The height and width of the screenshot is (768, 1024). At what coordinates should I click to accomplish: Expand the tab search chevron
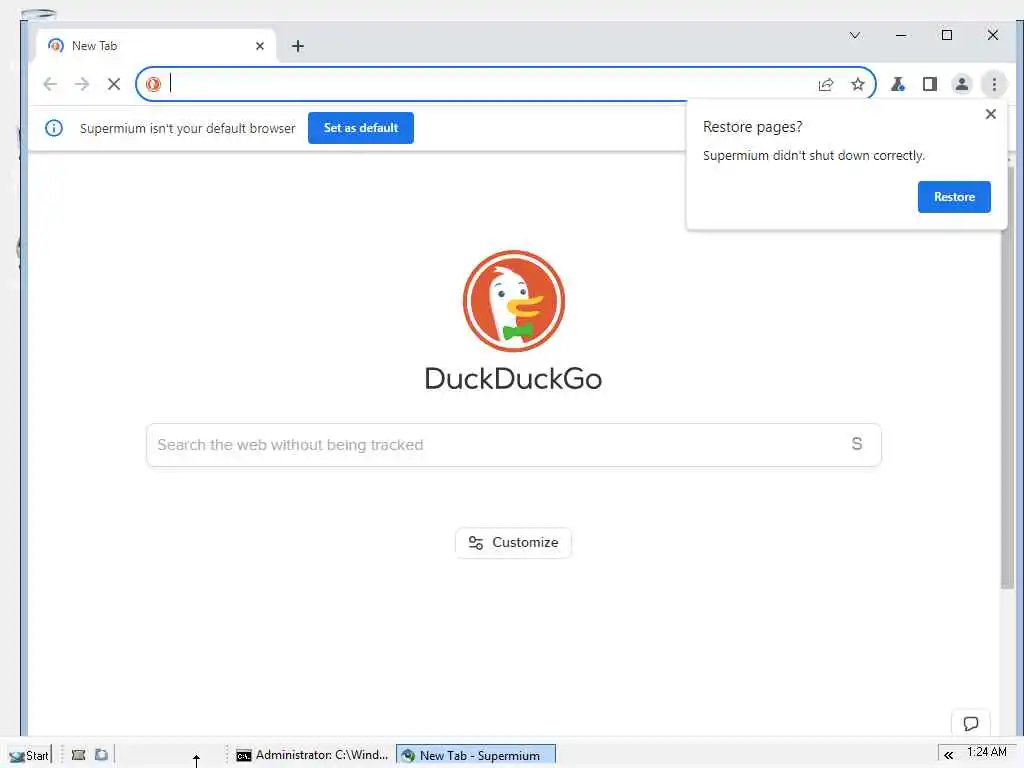pyautogui.click(x=854, y=35)
